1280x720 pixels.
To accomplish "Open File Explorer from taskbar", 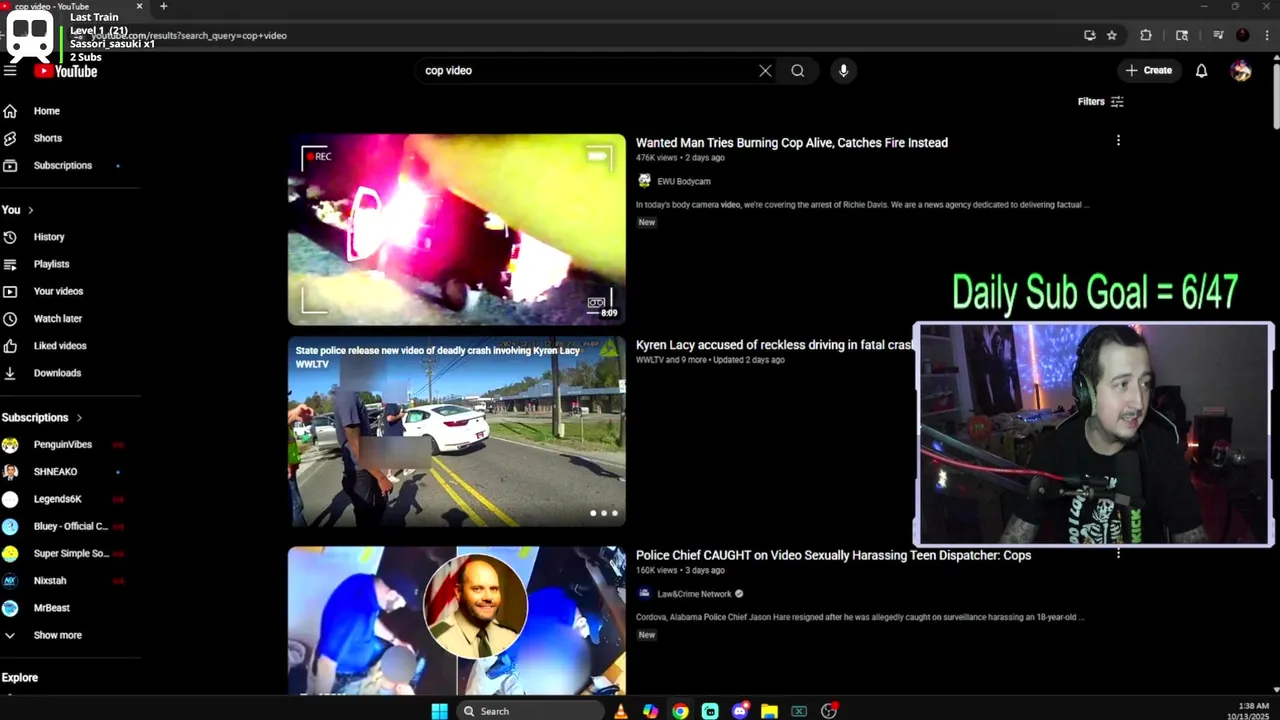I will coord(769,711).
